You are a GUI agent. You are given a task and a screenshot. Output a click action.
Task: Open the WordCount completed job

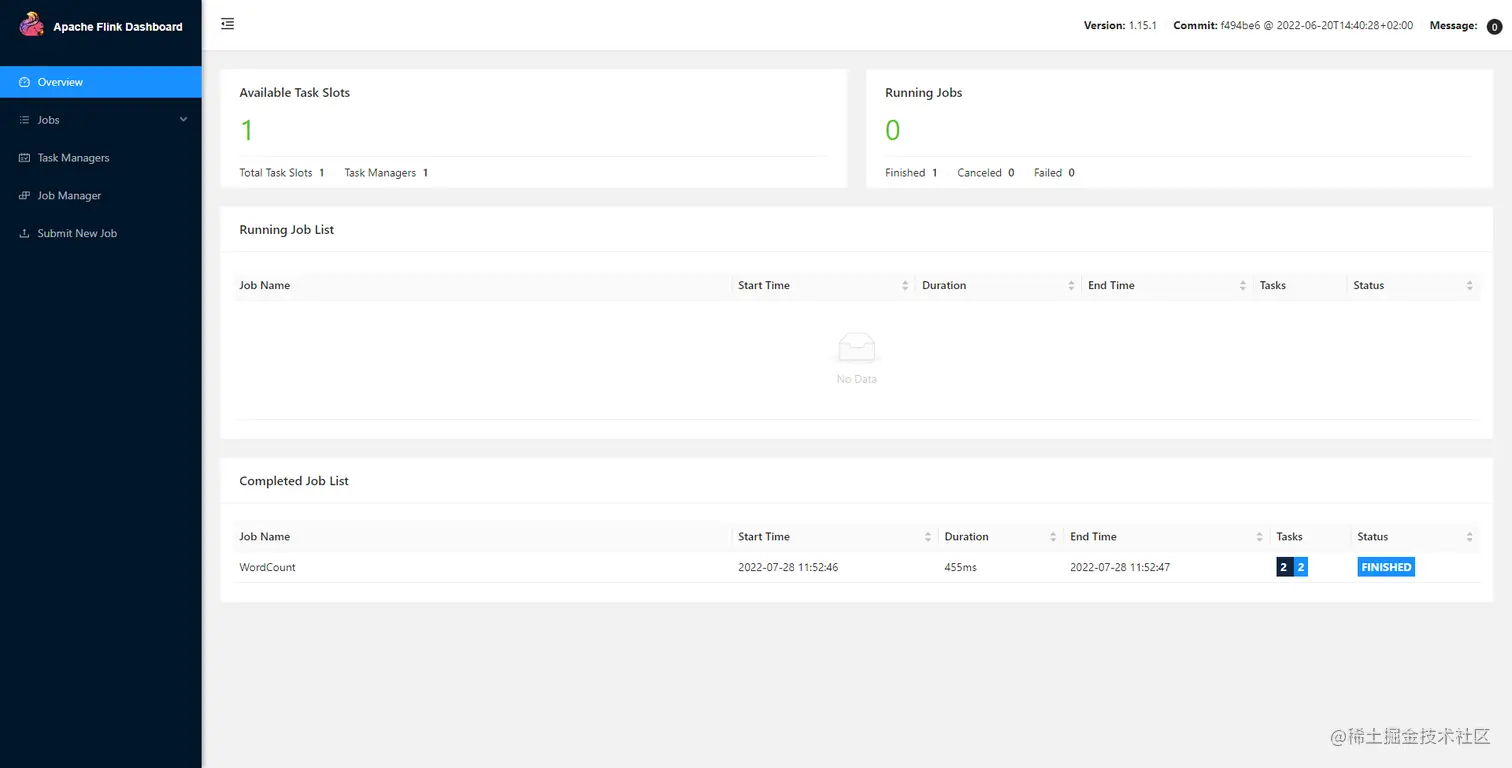click(x=267, y=567)
